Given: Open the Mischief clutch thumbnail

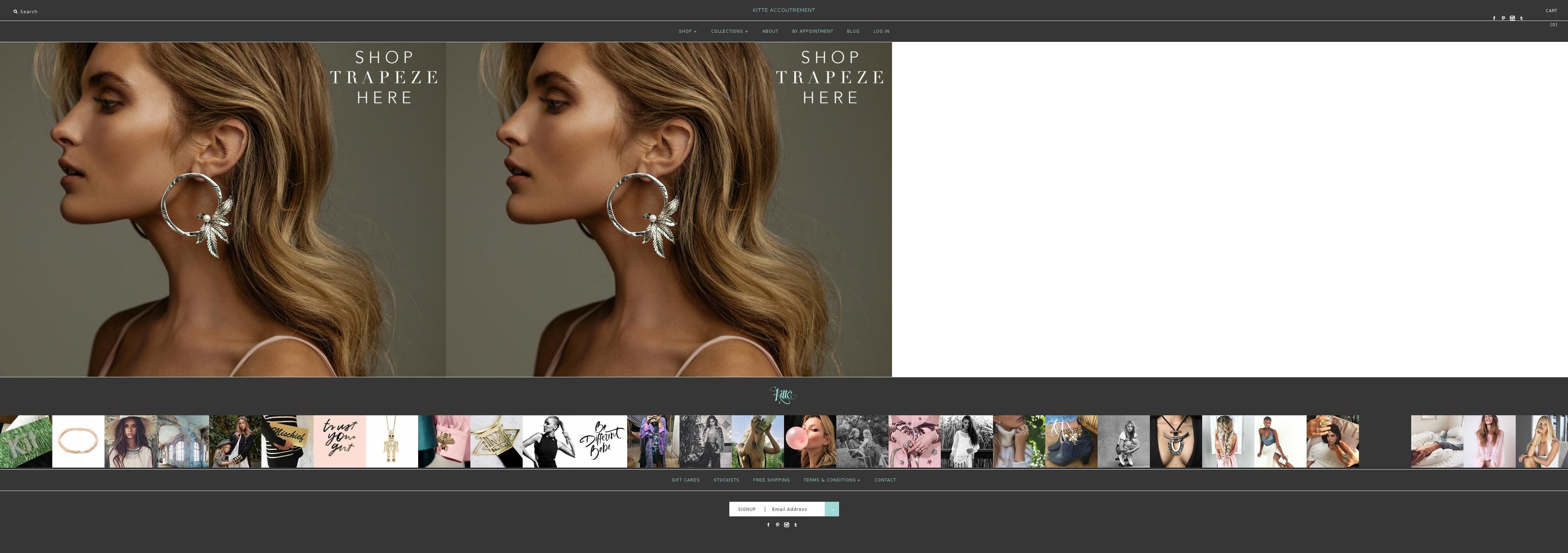Looking at the screenshot, I should [287, 441].
